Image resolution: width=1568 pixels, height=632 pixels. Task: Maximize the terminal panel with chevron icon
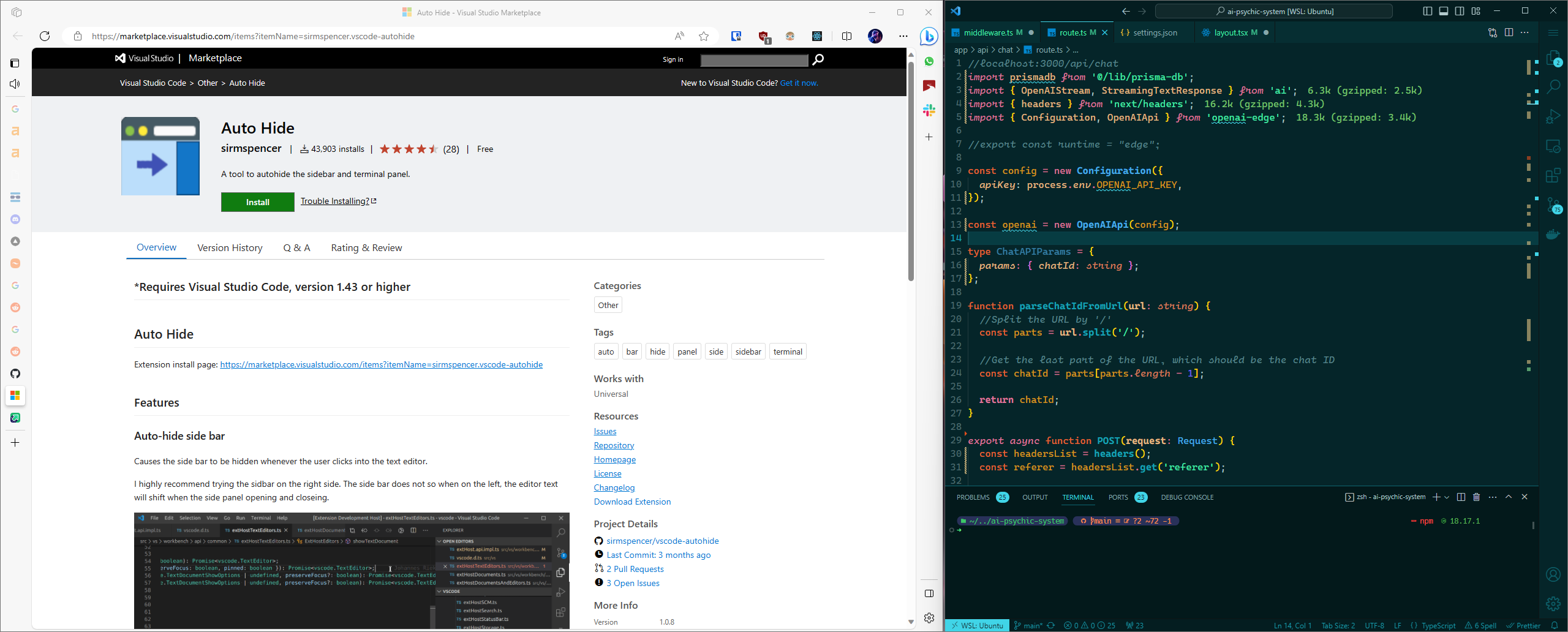[x=1508, y=497]
